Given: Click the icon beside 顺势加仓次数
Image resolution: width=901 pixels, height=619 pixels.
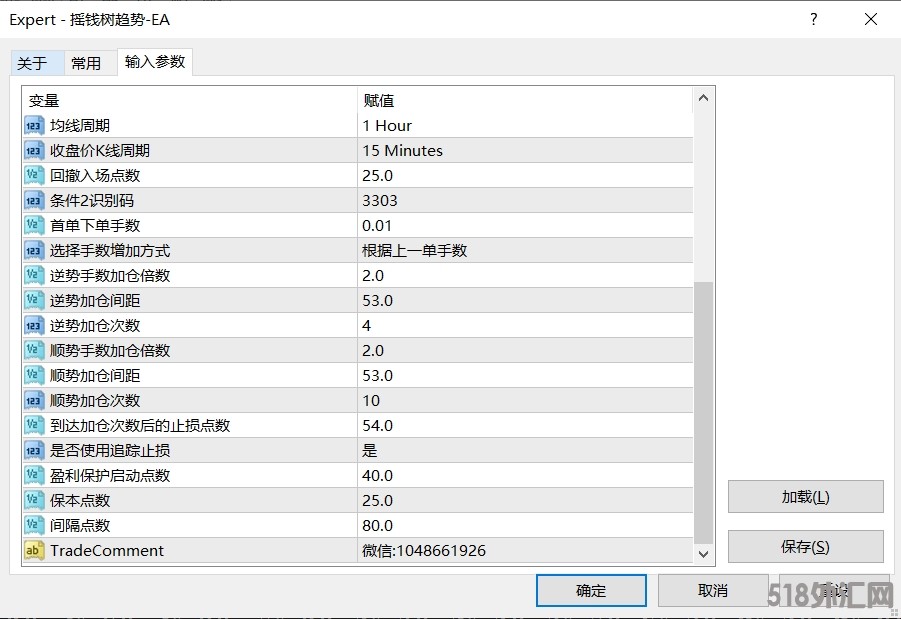Looking at the screenshot, I should pyautogui.click(x=34, y=401).
